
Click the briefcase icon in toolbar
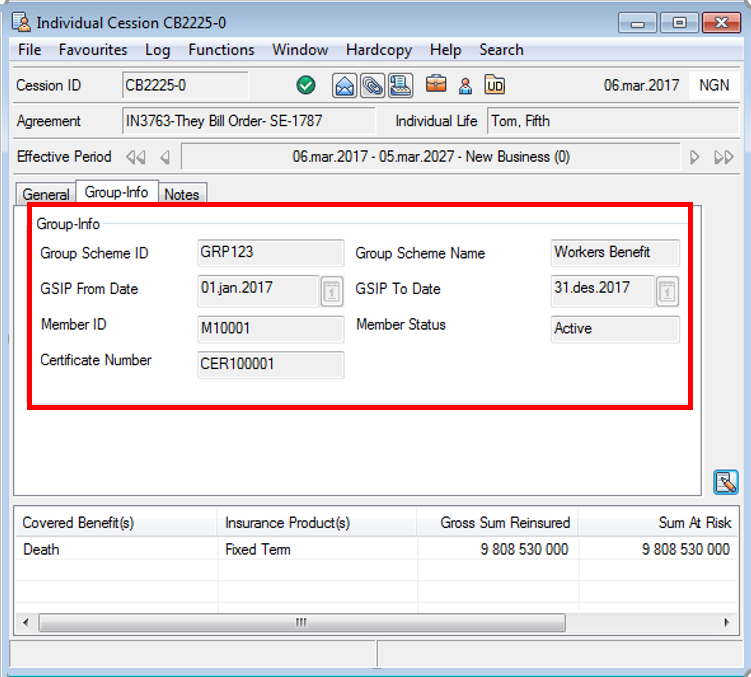click(437, 85)
